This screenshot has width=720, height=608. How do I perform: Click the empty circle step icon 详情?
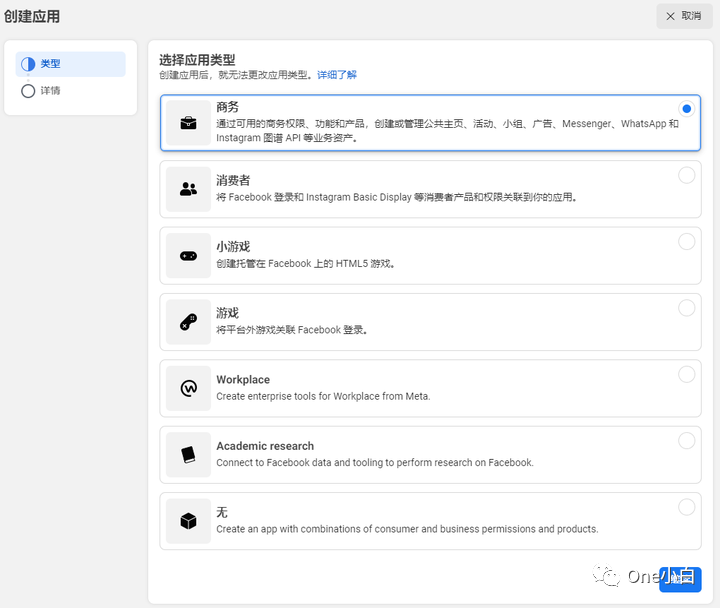pyautogui.click(x=28, y=91)
